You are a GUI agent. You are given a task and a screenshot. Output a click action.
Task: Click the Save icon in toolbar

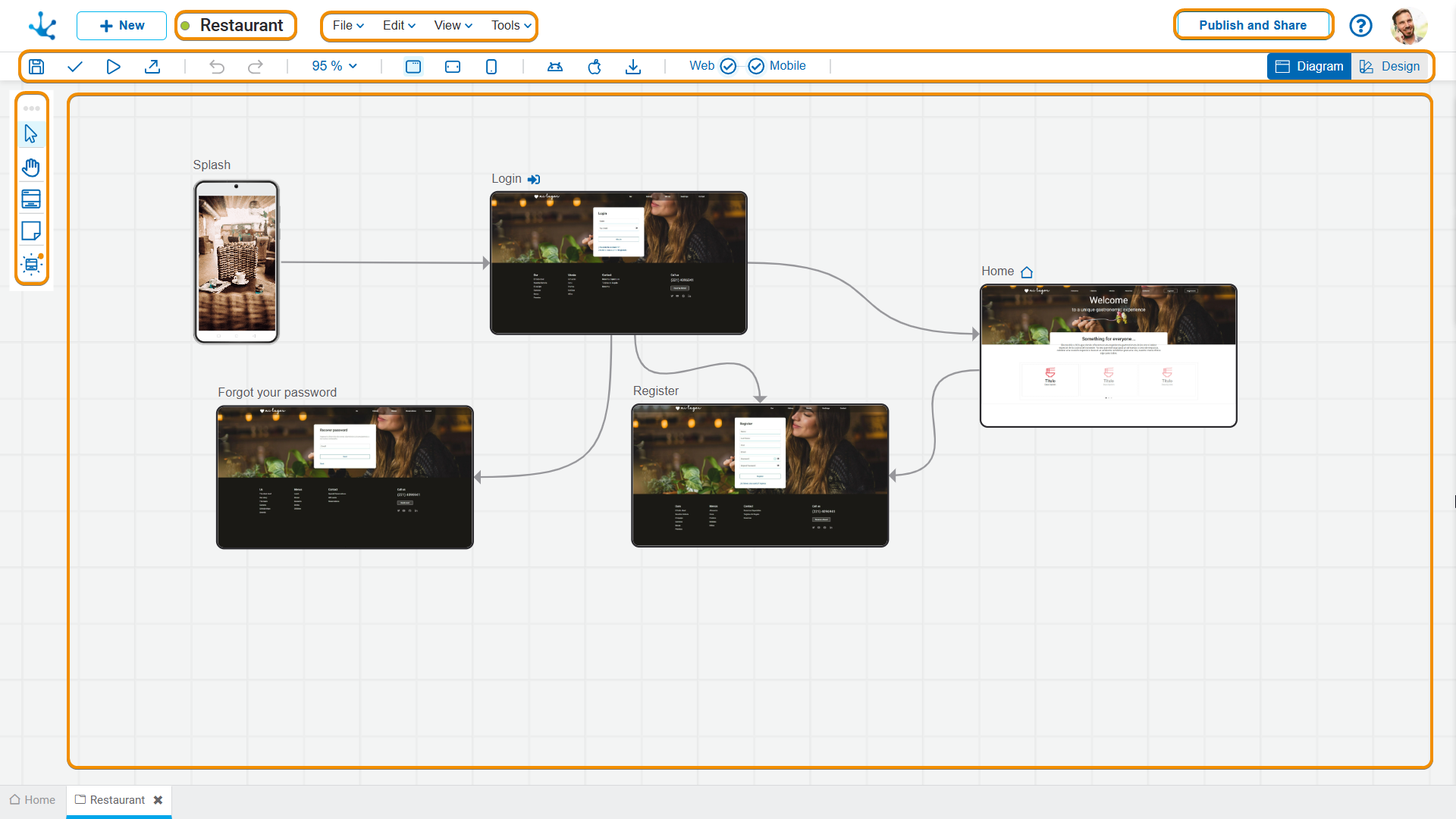(x=36, y=67)
